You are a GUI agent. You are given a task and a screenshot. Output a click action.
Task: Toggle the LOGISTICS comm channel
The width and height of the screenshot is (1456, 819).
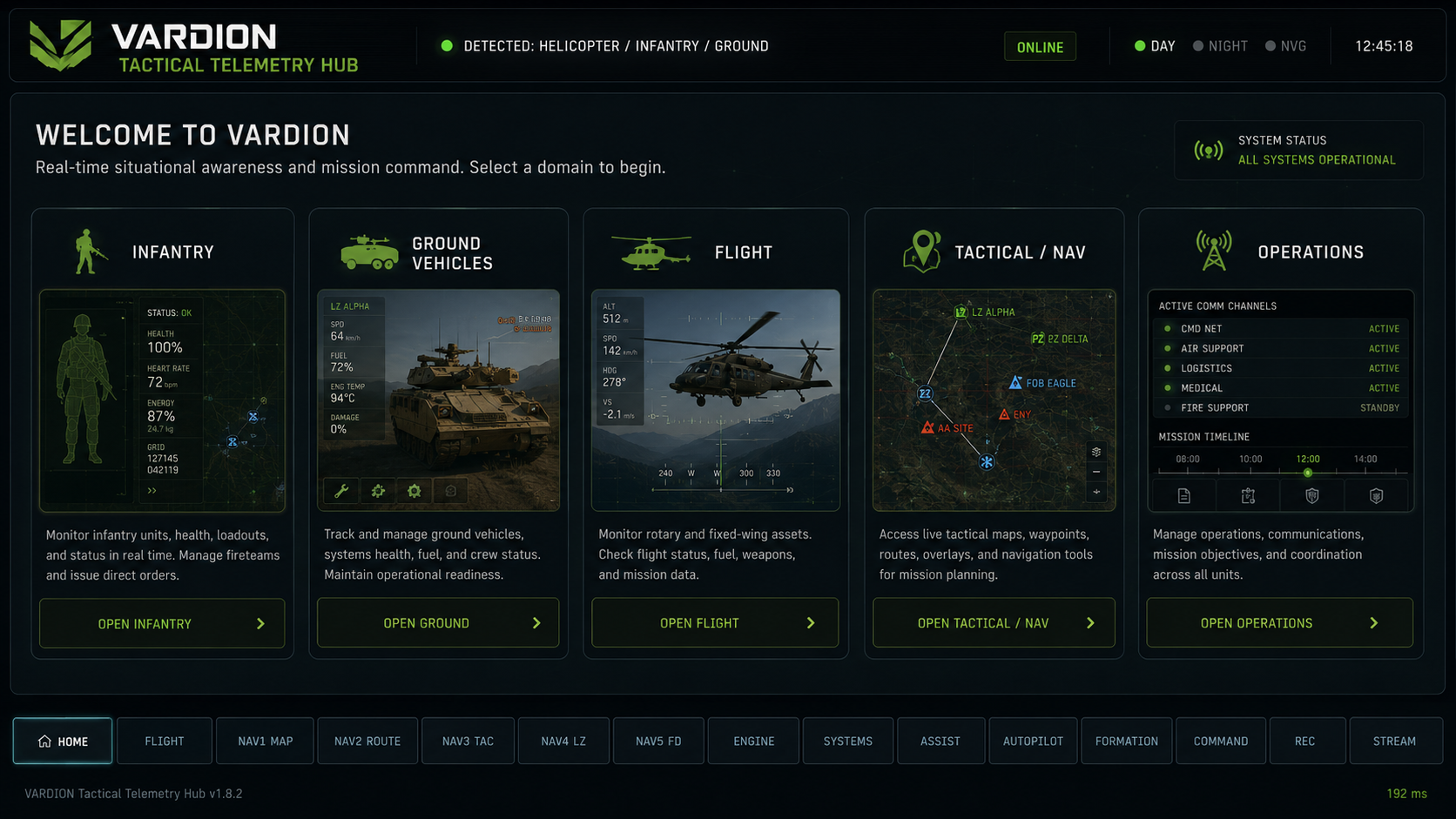1280,368
